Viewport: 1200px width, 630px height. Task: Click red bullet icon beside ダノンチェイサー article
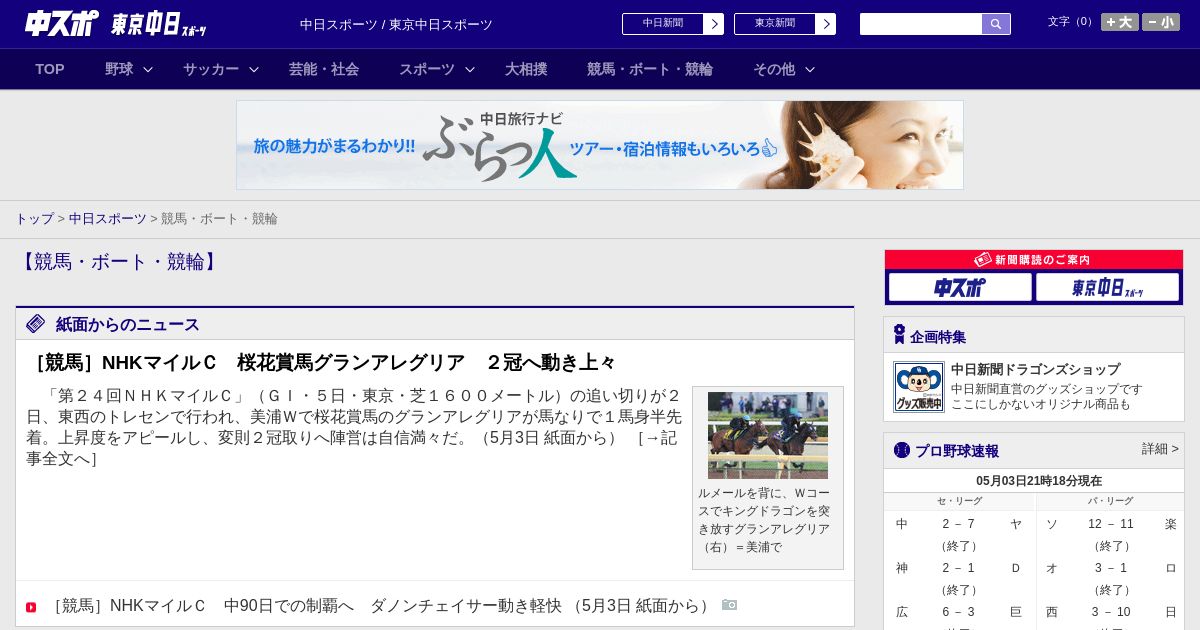[31, 607]
